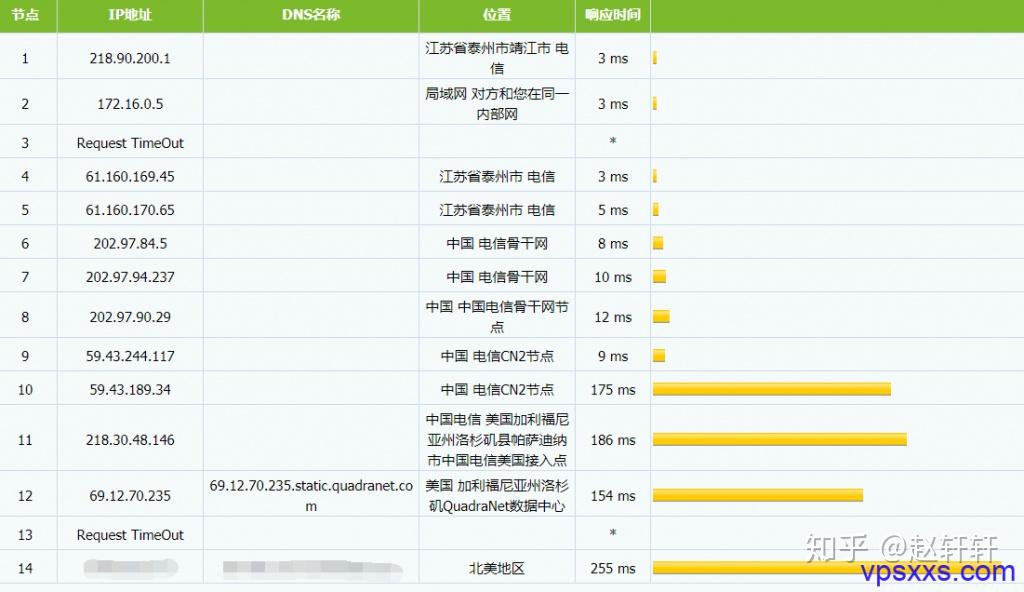Click the 186 ms latency bar for node 11
This screenshot has width=1024, height=592.
780,439
